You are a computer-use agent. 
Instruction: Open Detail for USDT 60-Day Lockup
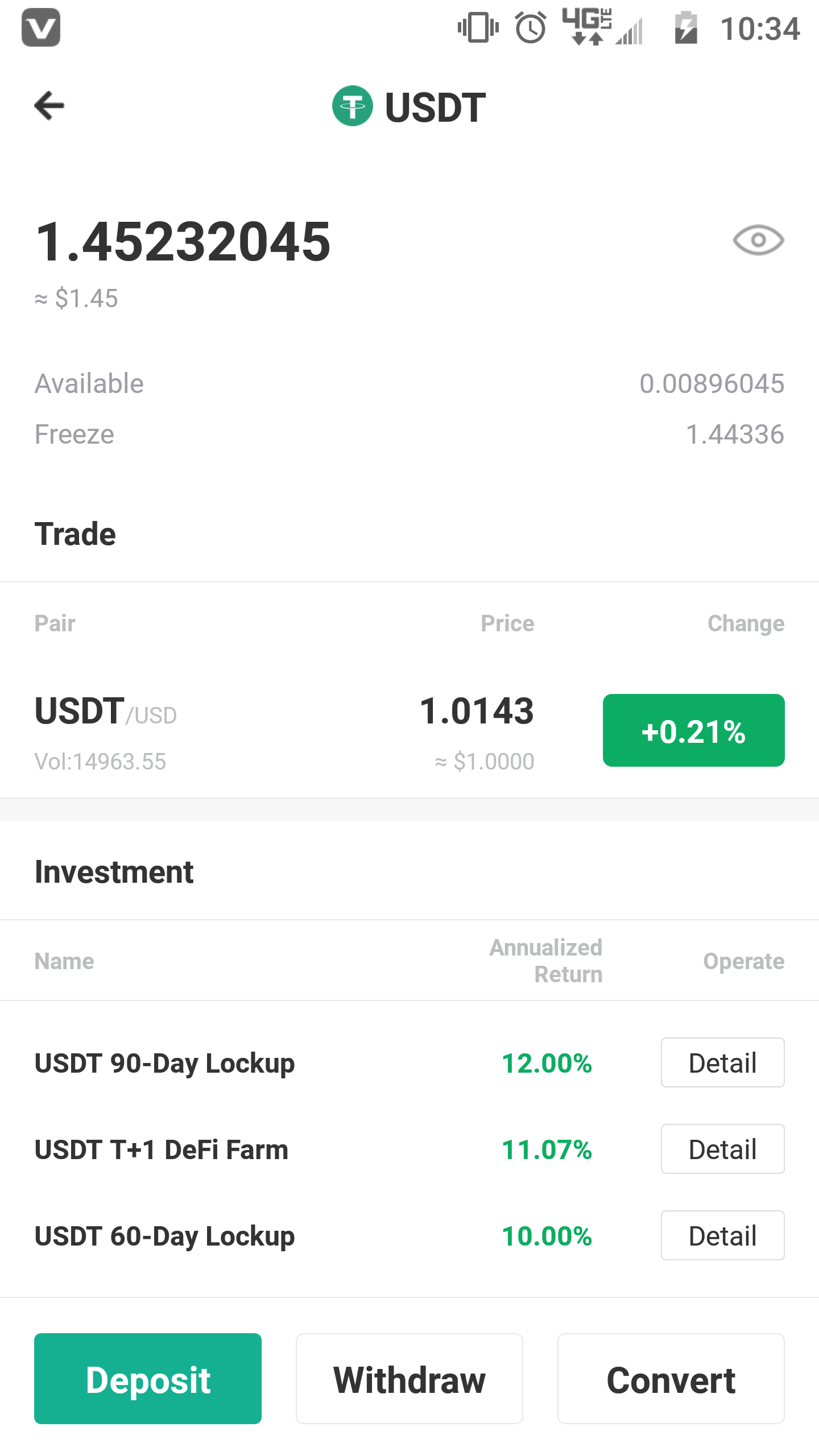pyautogui.click(x=722, y=1235)
